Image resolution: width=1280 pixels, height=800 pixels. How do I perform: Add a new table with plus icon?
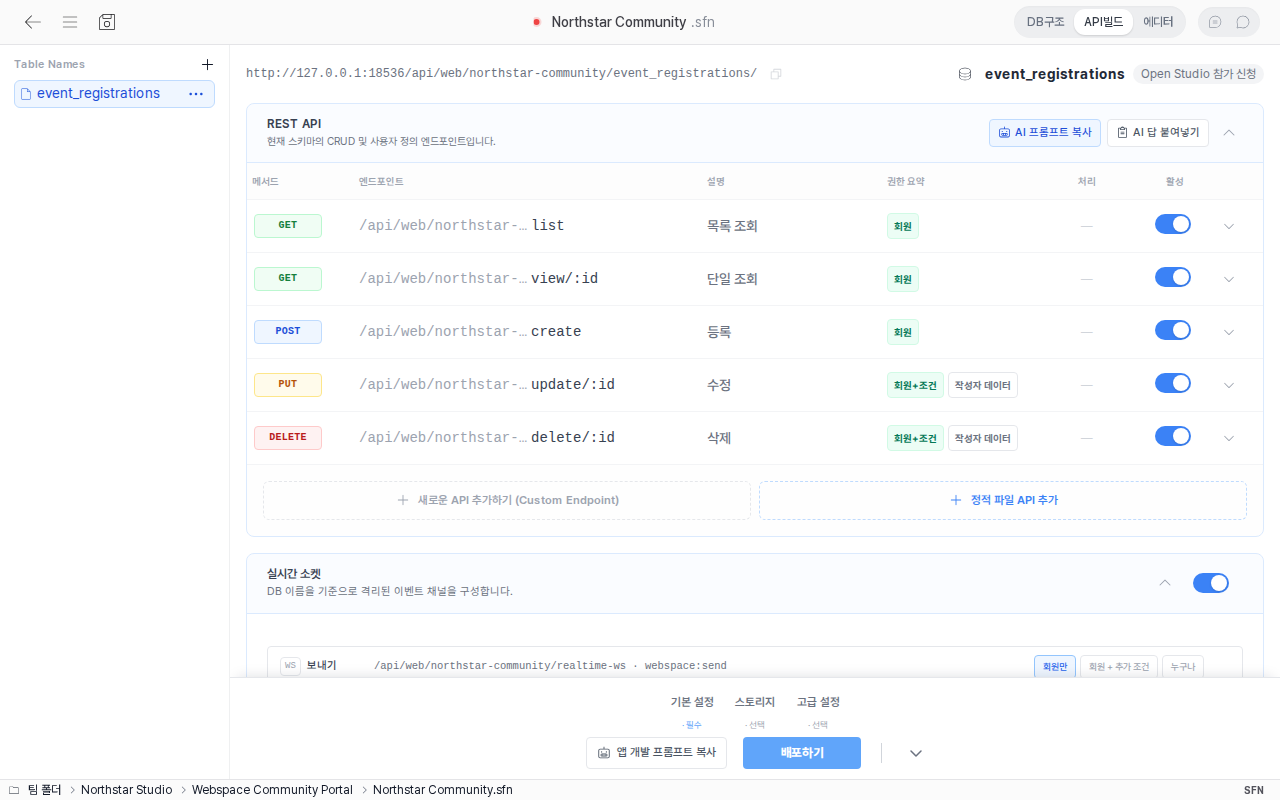(207, 64)
